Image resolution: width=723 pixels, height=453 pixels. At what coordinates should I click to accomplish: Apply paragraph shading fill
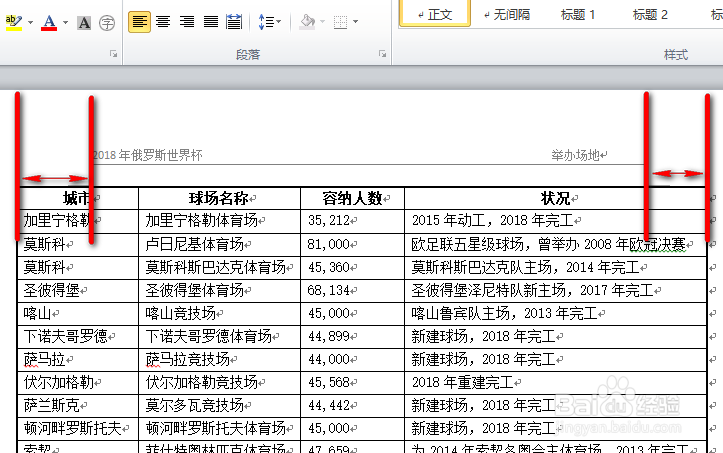(x=307, y=22)
